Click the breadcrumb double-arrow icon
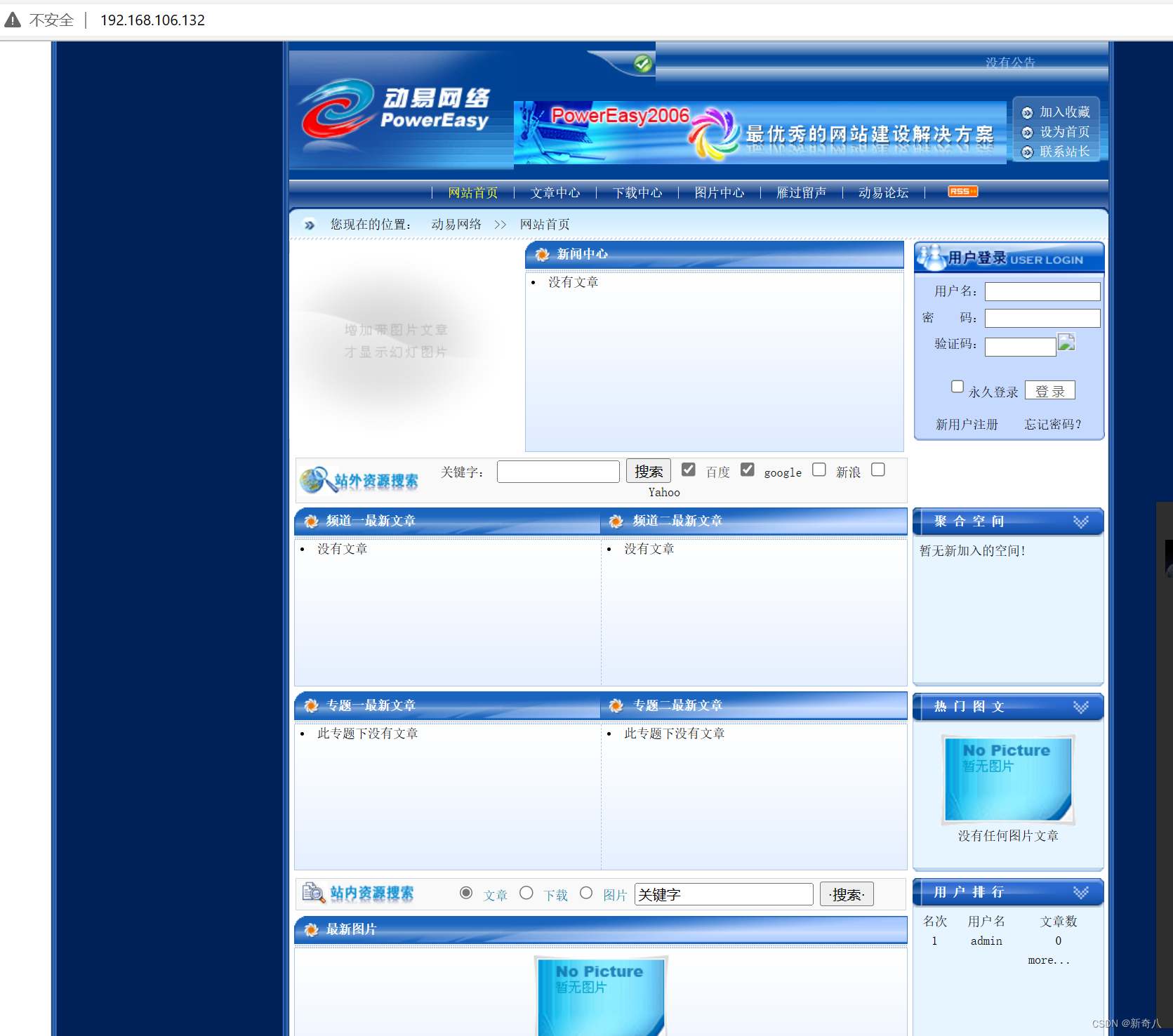1173x1036 pixels. 310,225
